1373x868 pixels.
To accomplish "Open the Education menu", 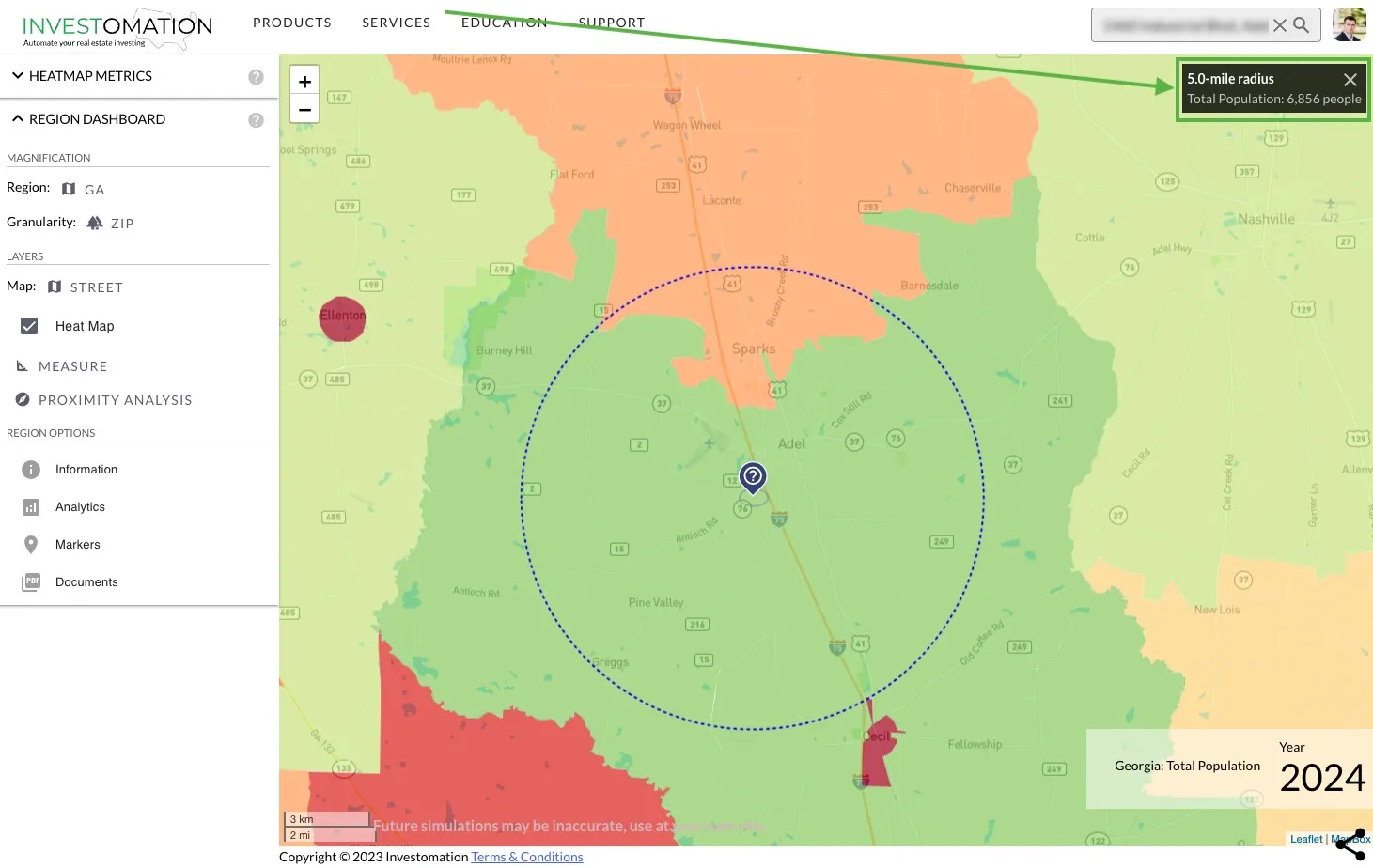I will click(x=504, y=22).
